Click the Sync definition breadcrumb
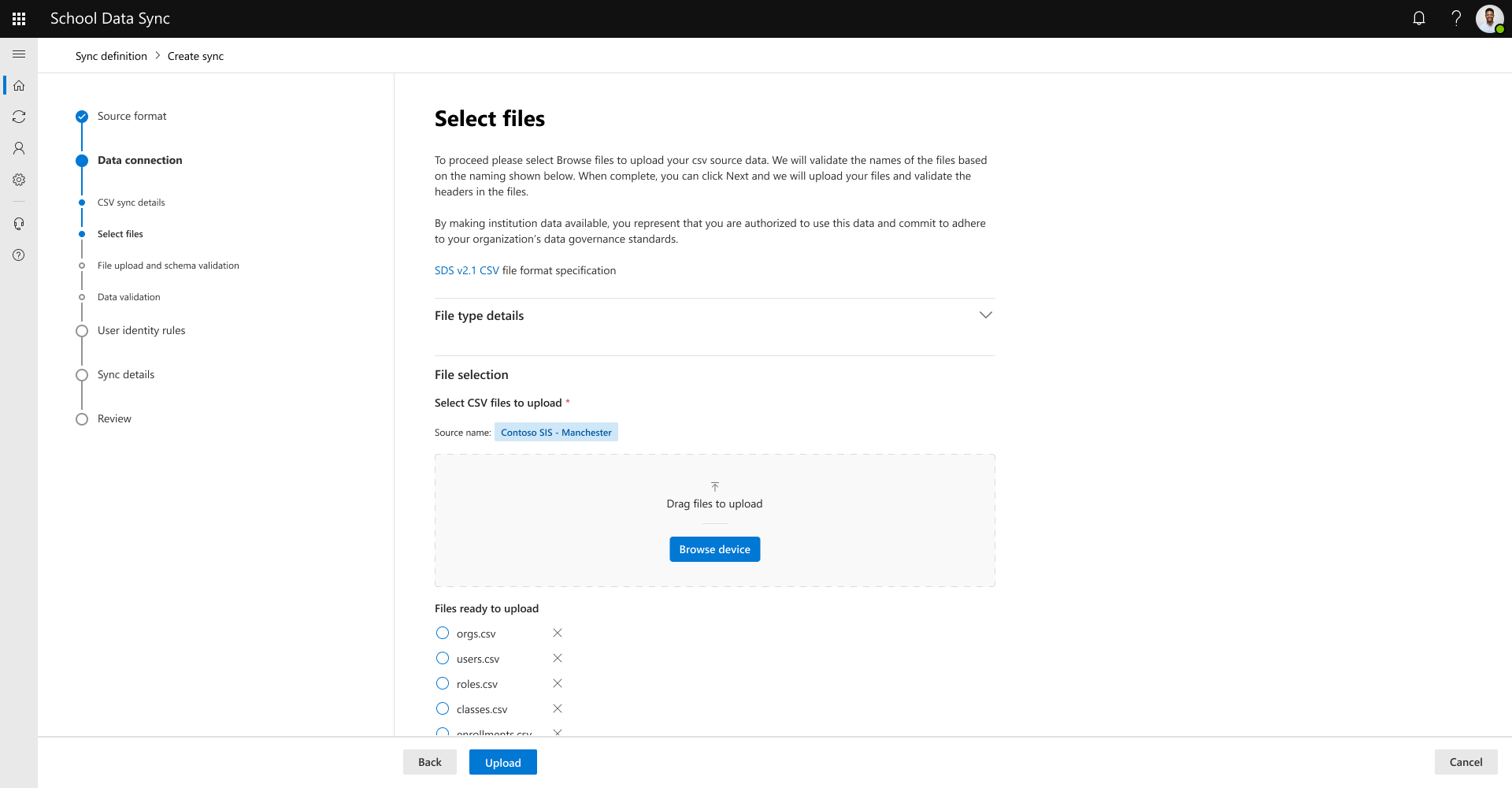The width and height of the screenshot is (1512, 788). [111, 56]
